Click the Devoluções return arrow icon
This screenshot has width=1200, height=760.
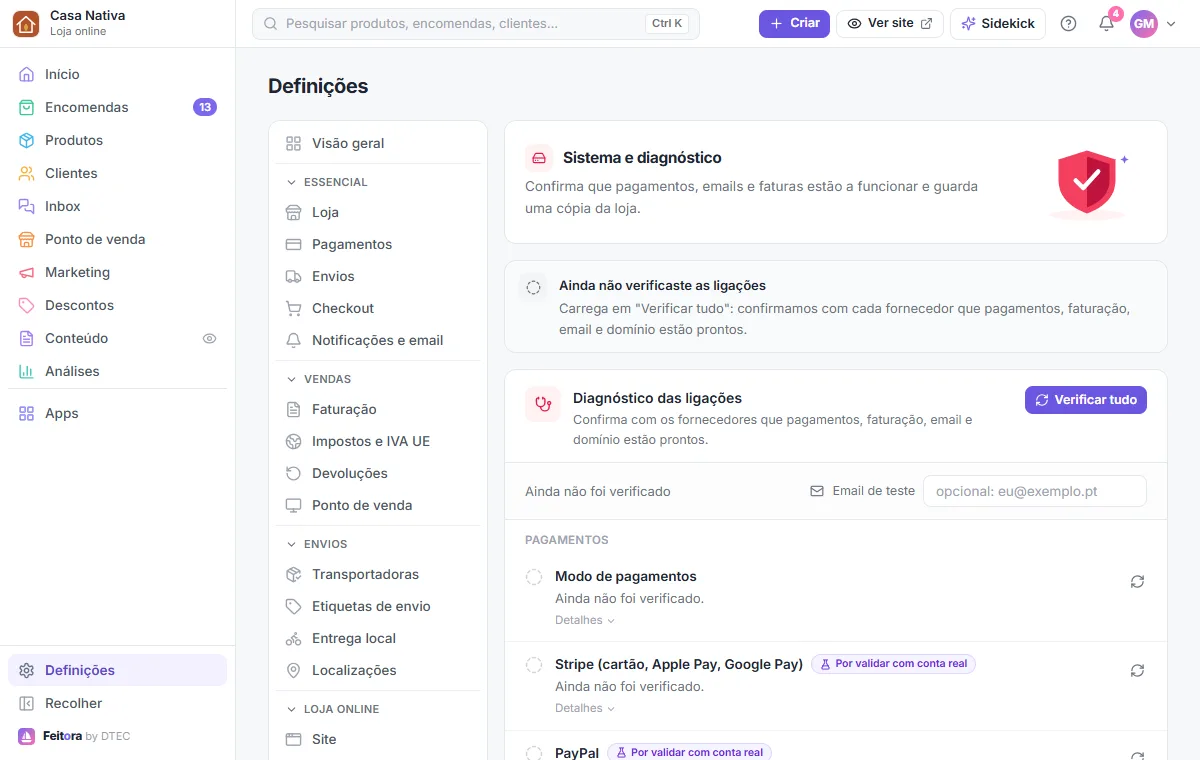click(293, 473)
